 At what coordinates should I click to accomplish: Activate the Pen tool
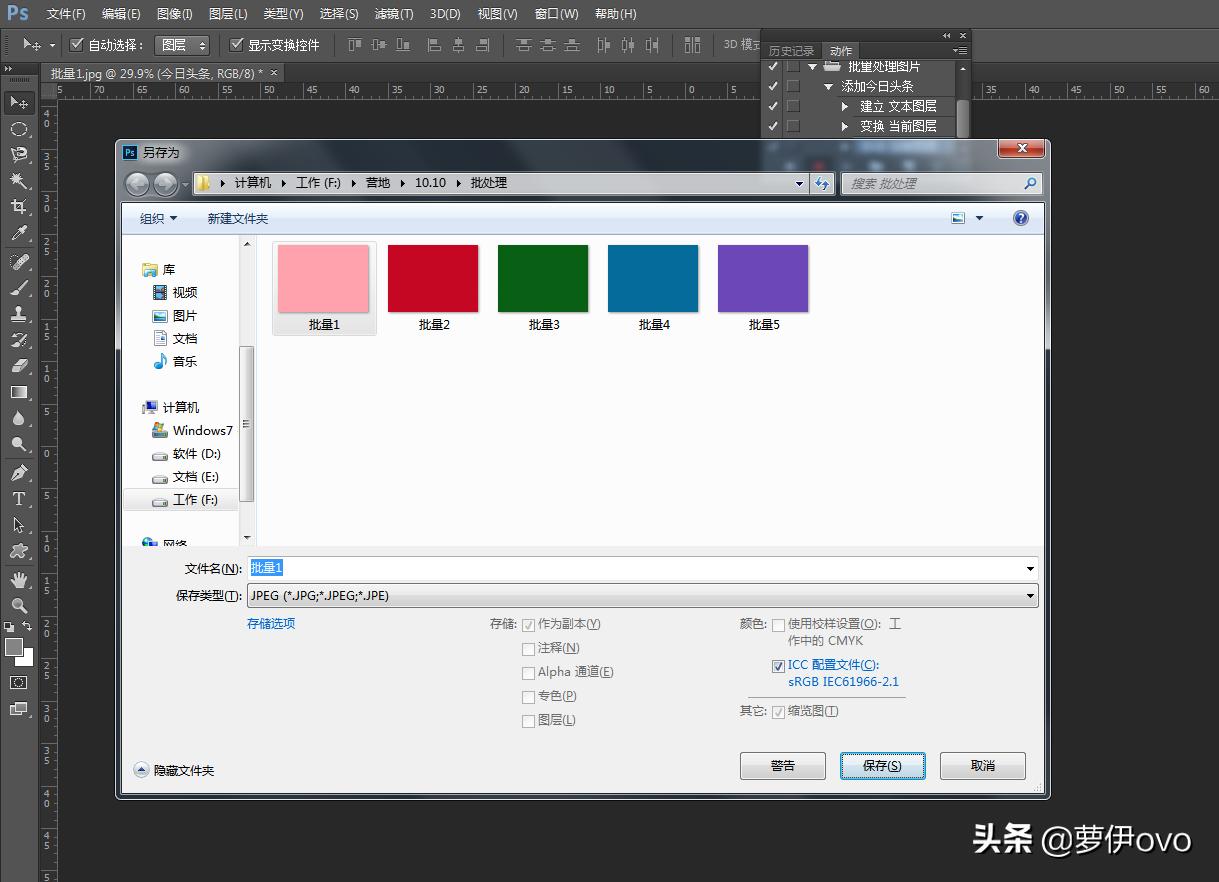(x=19, y=473)
